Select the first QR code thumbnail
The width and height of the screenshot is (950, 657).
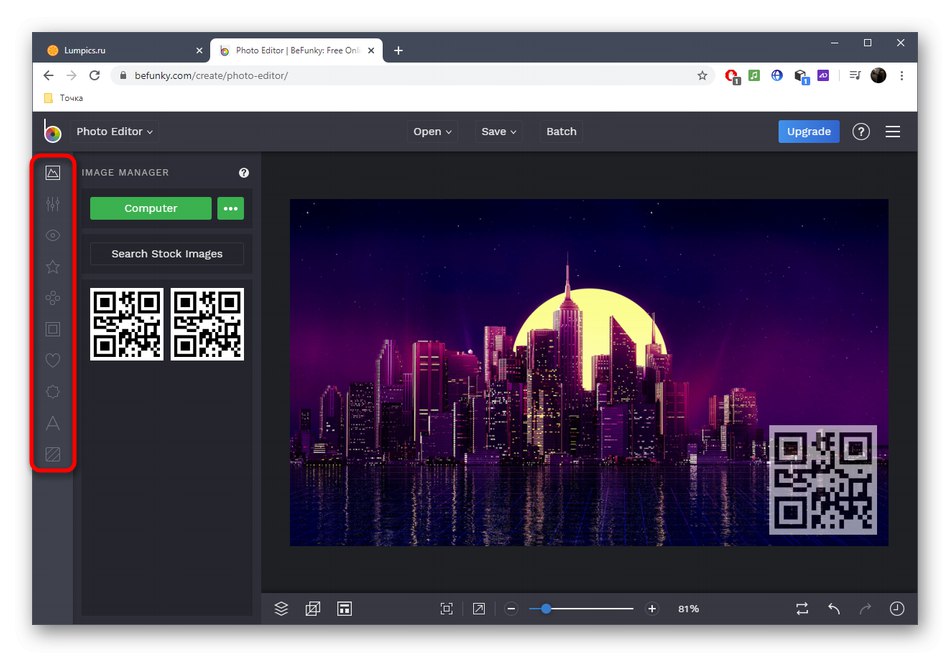pos(127,324)
